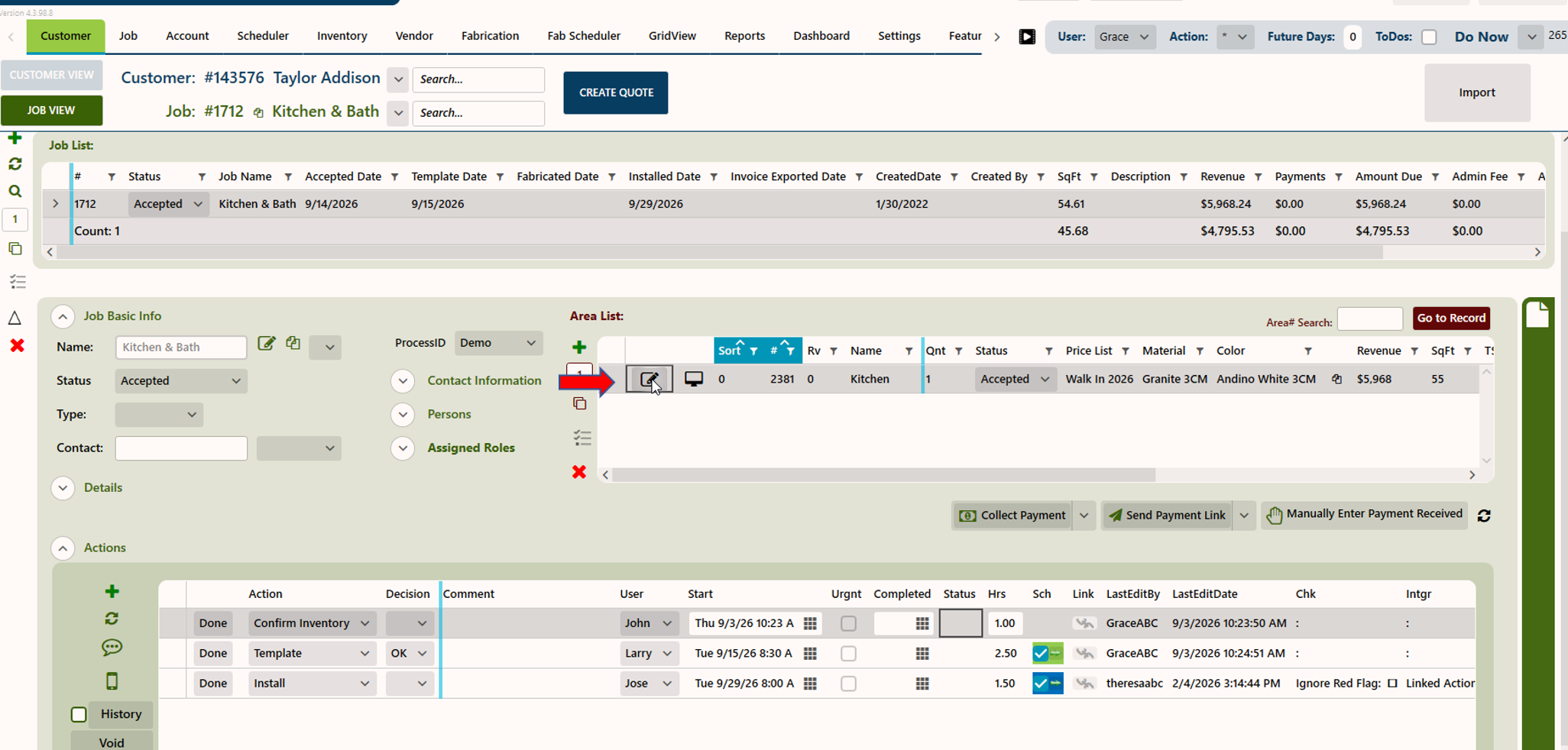Click the search magnifier icon in left sidebar
Screen dimensions: 1568x750
(x=15, y=192)
